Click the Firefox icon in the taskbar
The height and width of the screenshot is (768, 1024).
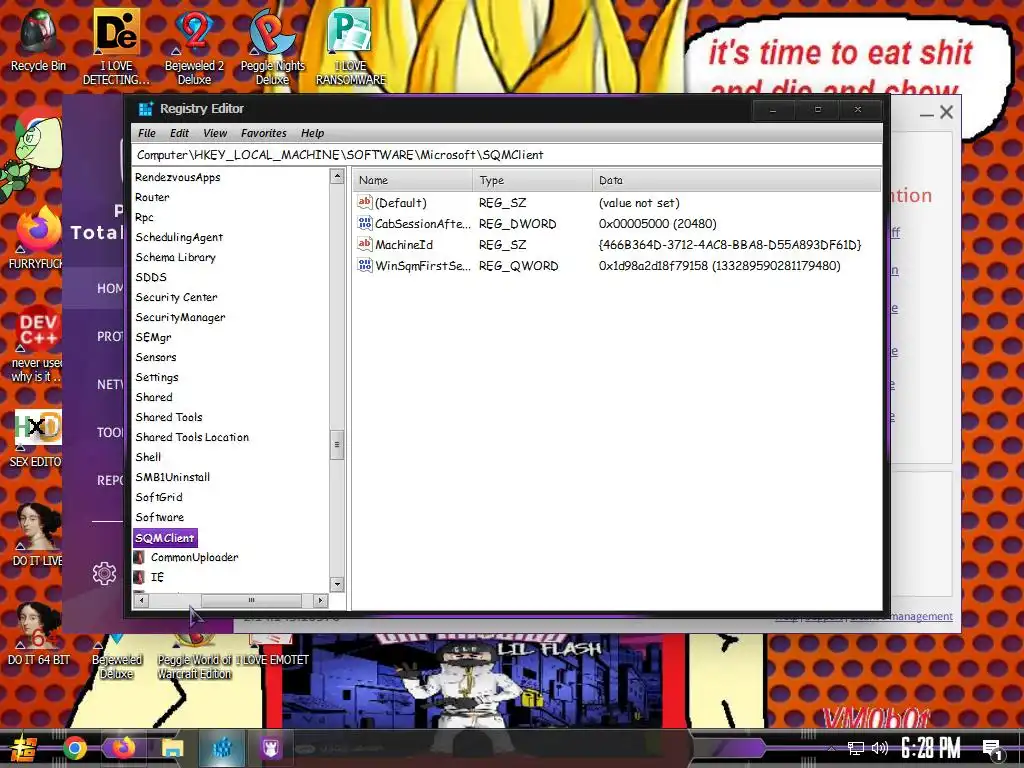123,748
